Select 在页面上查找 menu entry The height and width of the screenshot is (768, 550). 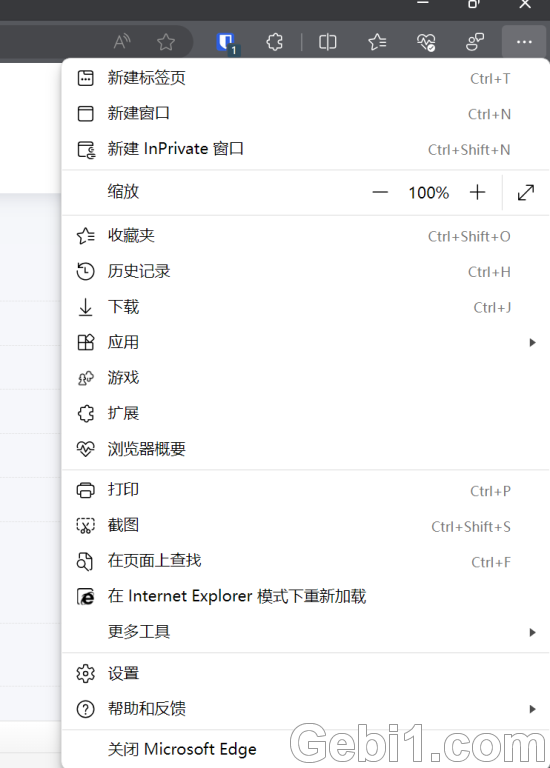(306, 561)
